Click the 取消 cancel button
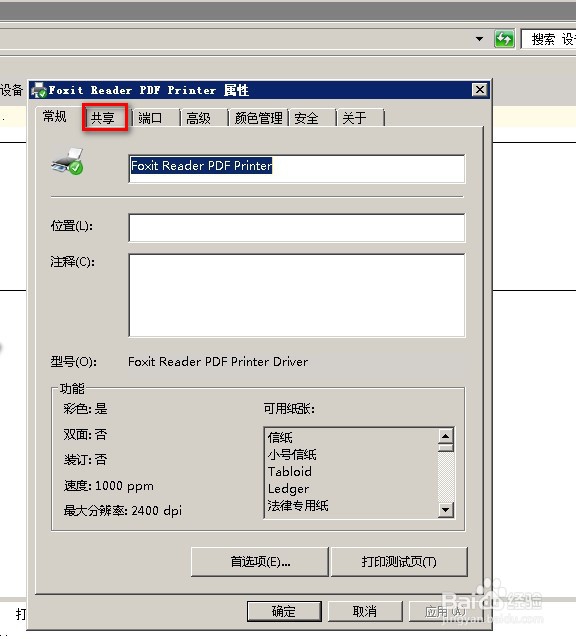This screenshot has width=576, height=639. pos(365,611)
